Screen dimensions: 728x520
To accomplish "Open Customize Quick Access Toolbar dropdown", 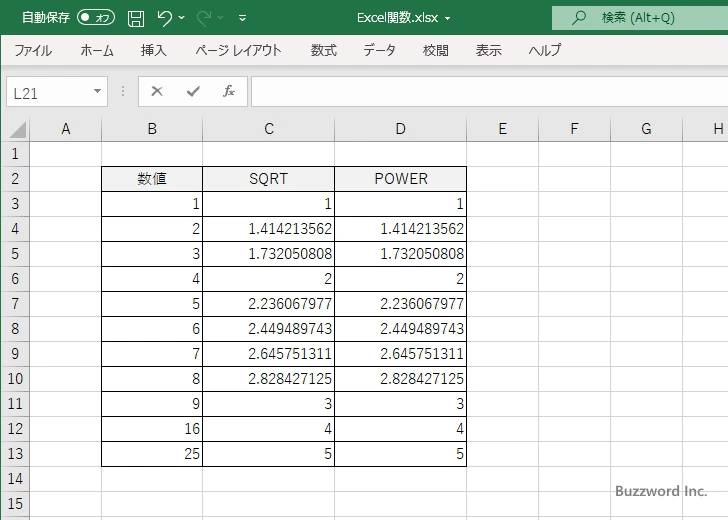I will (242, 18).
